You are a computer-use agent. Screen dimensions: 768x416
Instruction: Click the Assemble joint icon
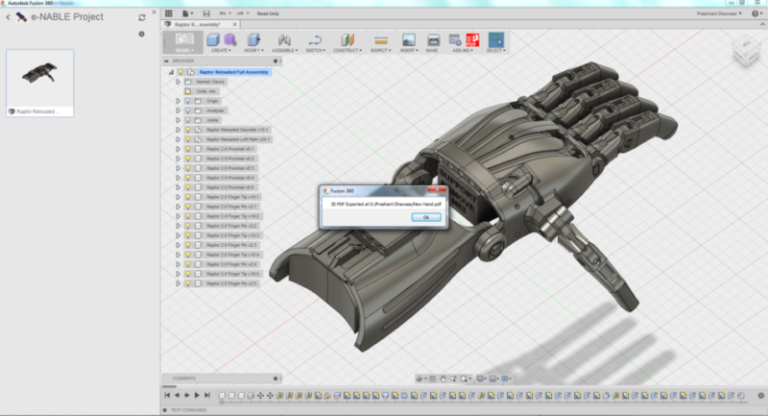tap(284, 40)
